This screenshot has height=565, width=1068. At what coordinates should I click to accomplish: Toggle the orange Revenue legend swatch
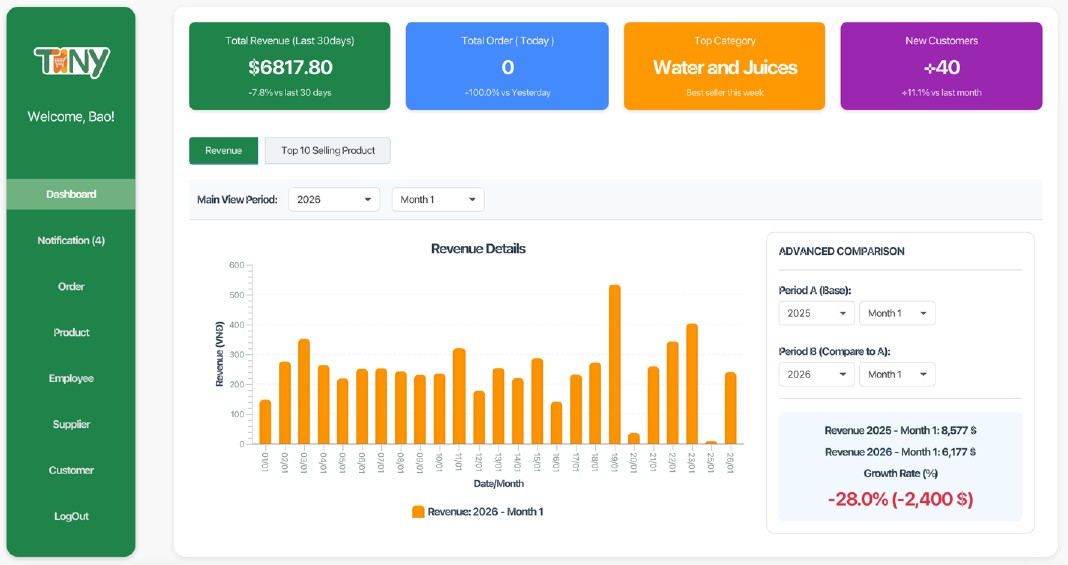pyautogui.click(x=418, y=512)
